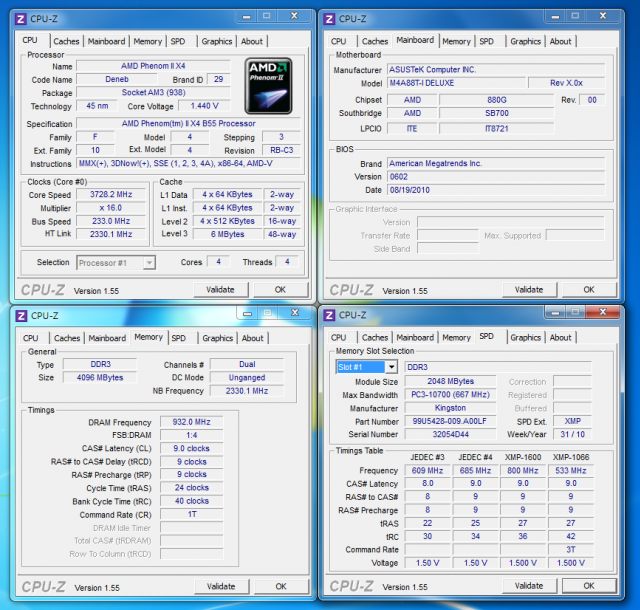The height and width of the screenshot is (610, 640).
Task: Open About tab in the CPU window
Action: (252, 41)
